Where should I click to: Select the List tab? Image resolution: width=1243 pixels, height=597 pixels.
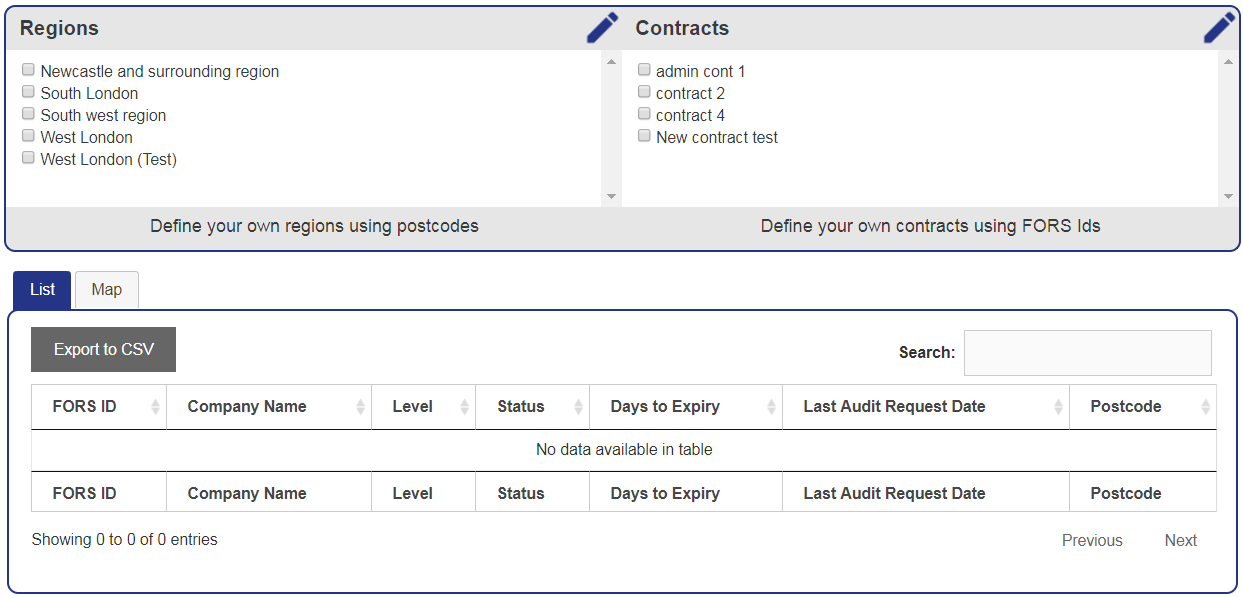click(x=41, y=290)
